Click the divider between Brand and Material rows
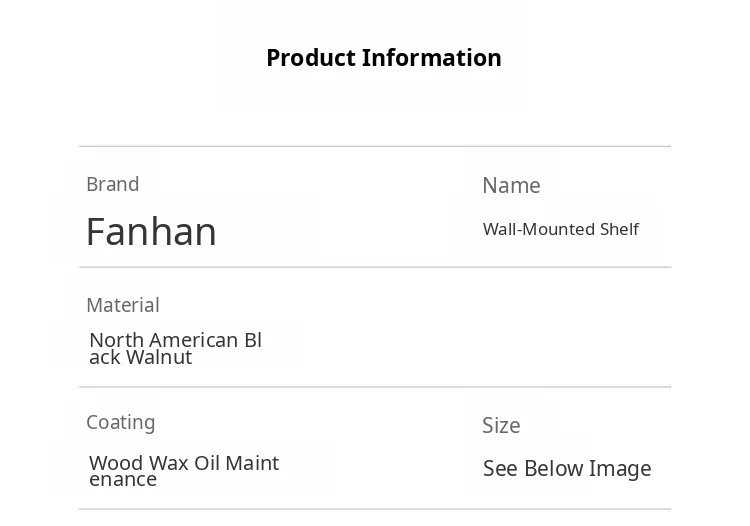The image size is (750, 526). (375, 267)
